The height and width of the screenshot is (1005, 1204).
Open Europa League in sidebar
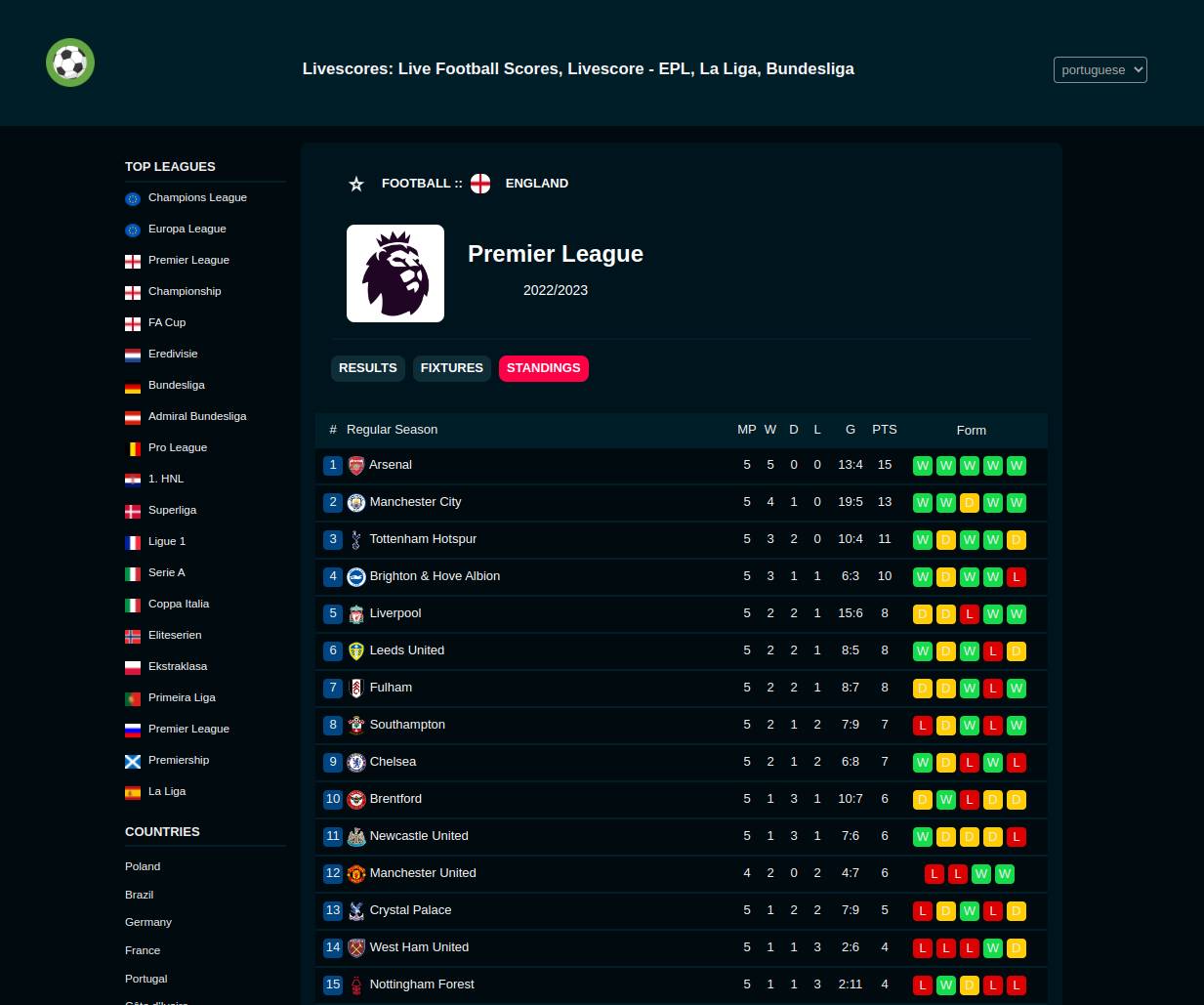tap(187, 229)
